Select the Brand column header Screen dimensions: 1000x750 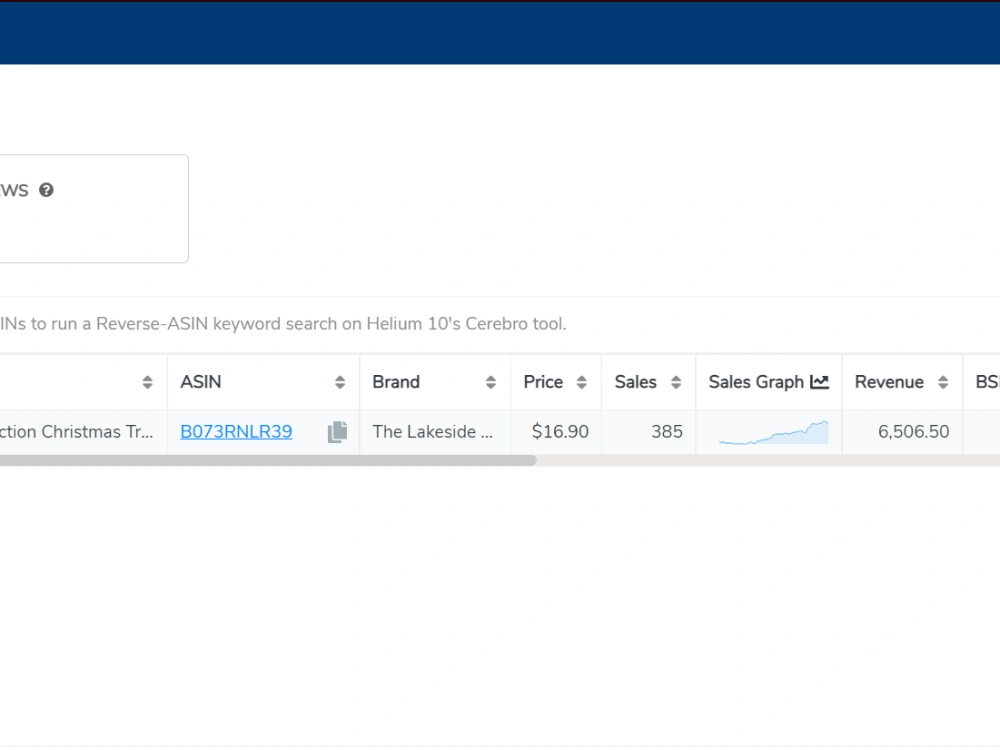tap(435, 382)
